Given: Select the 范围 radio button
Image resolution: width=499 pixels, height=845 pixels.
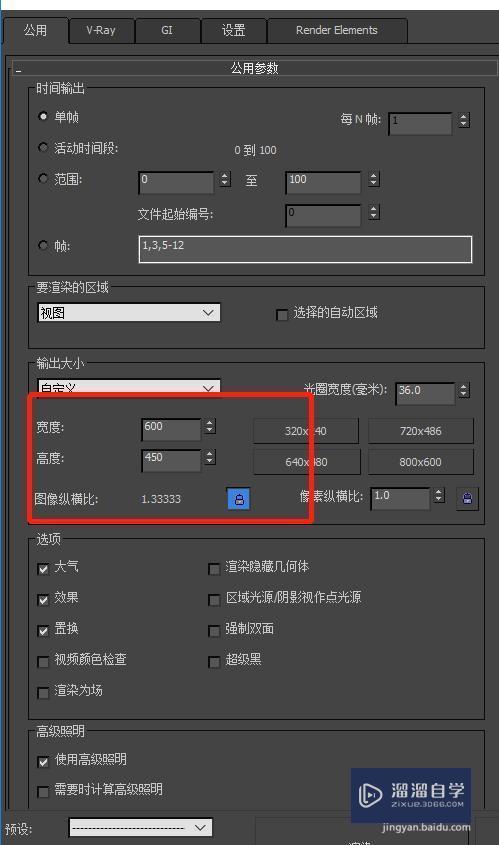Looking at the screenshot, I should point(43,178).
